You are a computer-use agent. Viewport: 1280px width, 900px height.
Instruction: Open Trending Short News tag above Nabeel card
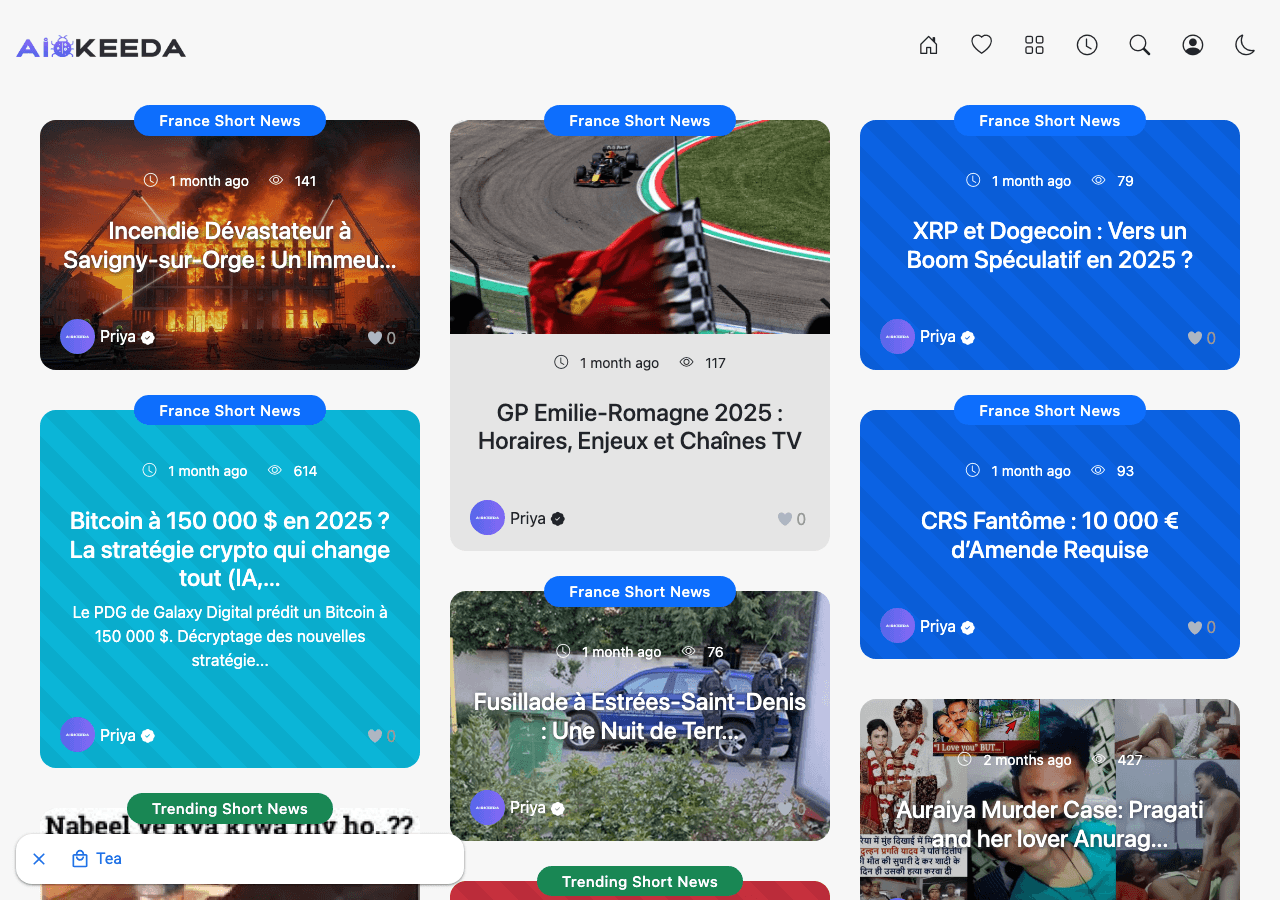click(230, 809)
